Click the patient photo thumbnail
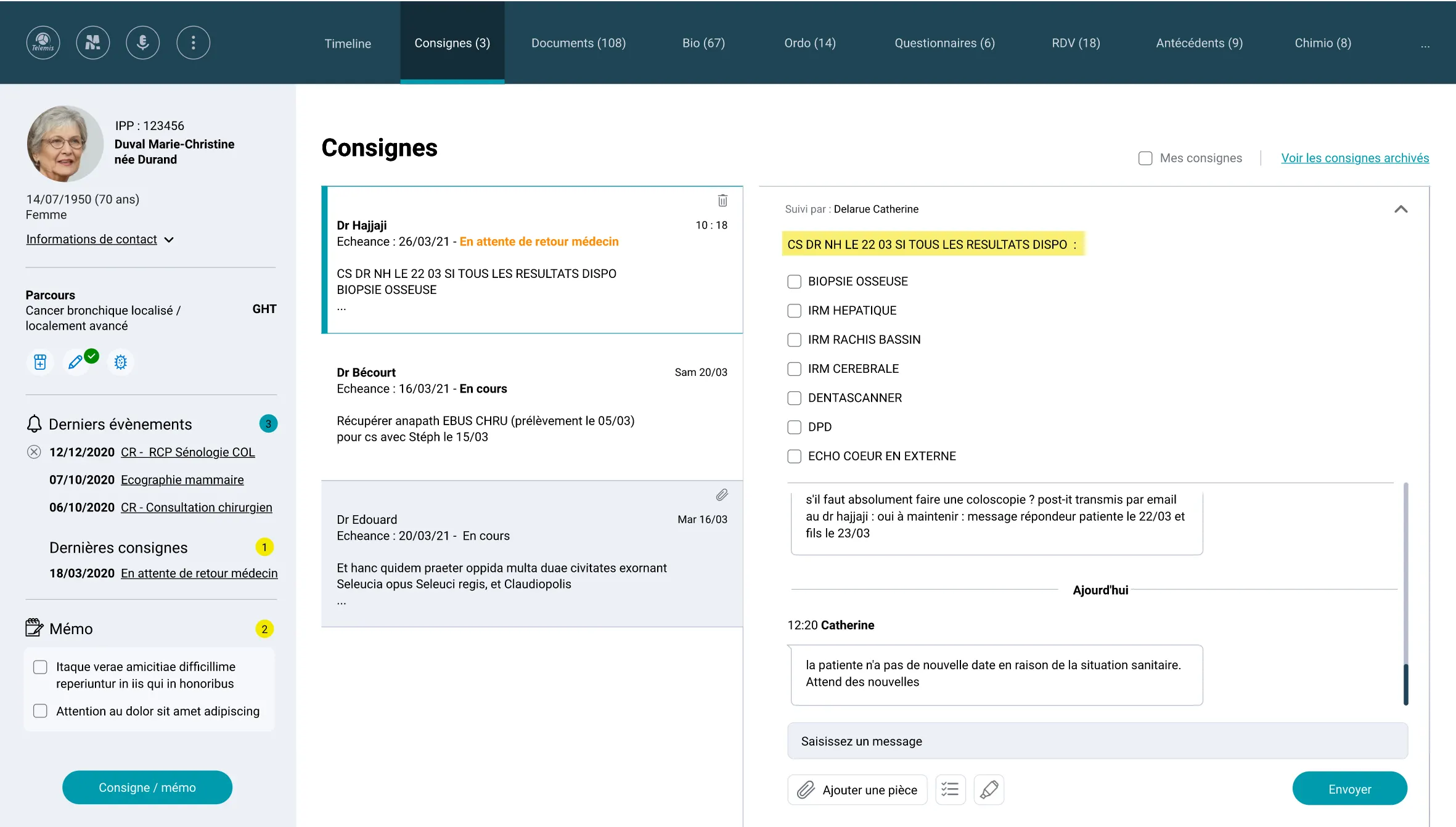 click(x=65, y=144)
